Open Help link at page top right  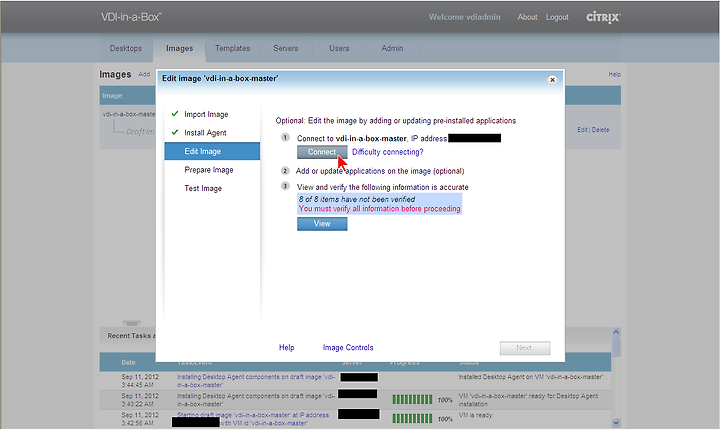615,74
